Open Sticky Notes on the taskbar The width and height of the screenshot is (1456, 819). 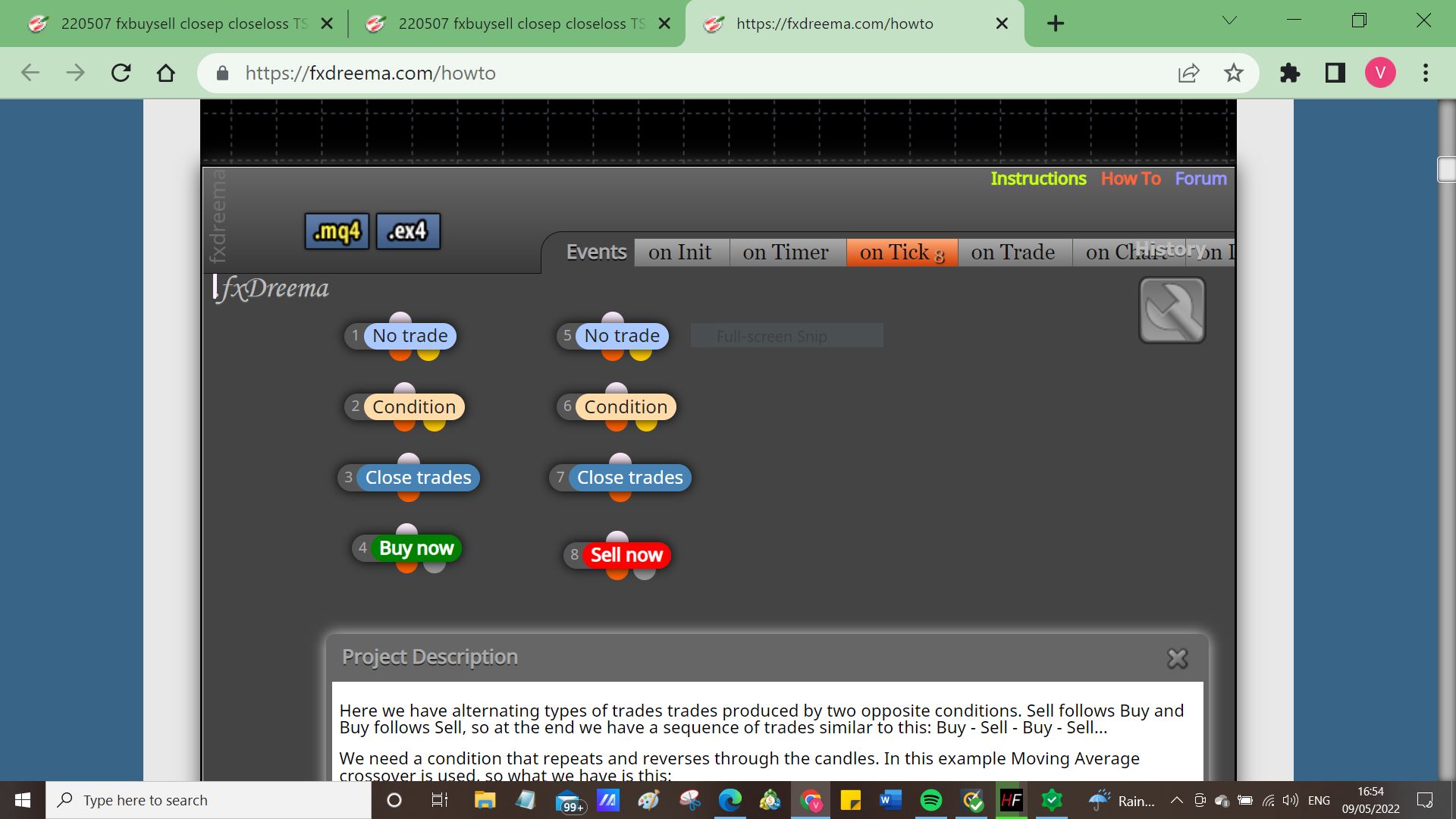[x=850, y=800]
